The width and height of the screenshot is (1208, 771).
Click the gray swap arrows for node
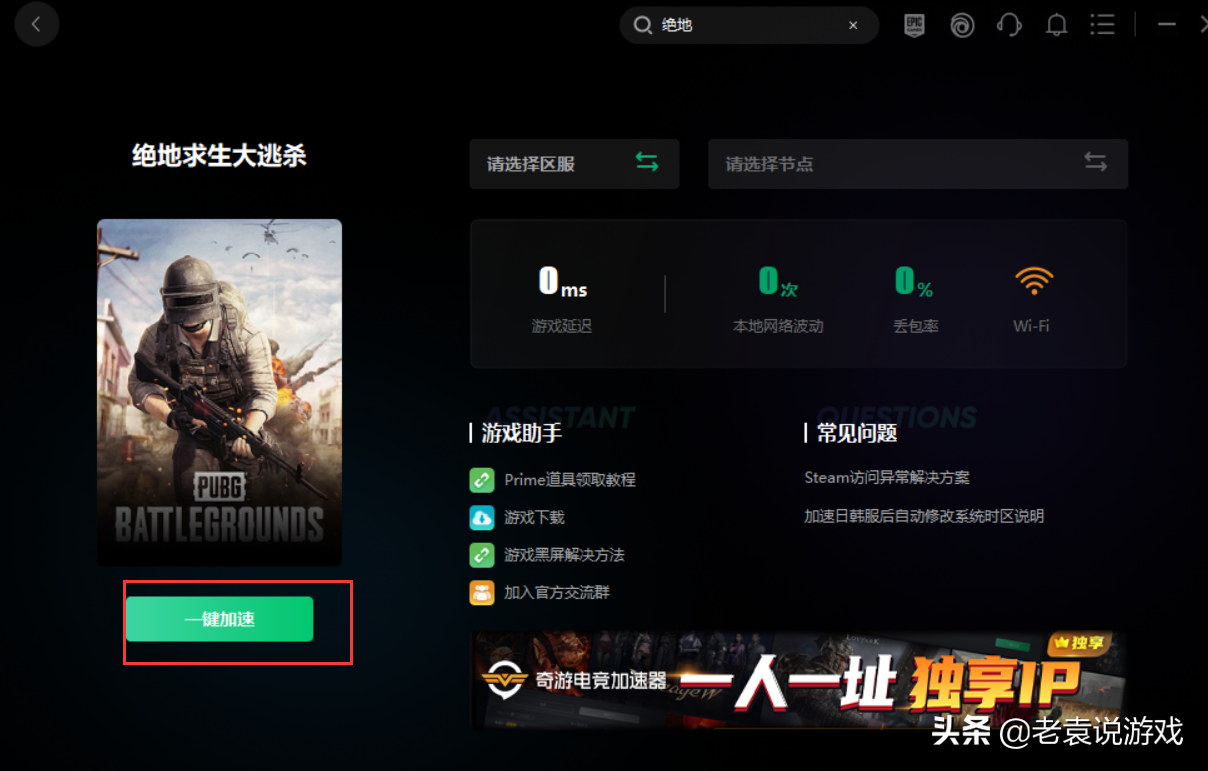1096,162
